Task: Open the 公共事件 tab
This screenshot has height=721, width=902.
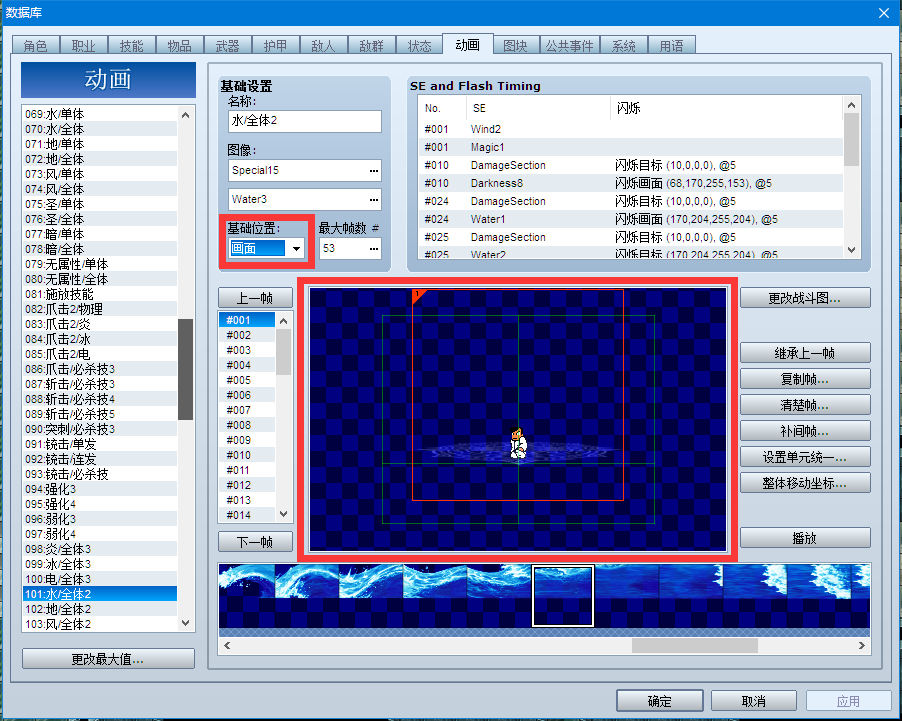Action: 570,45
